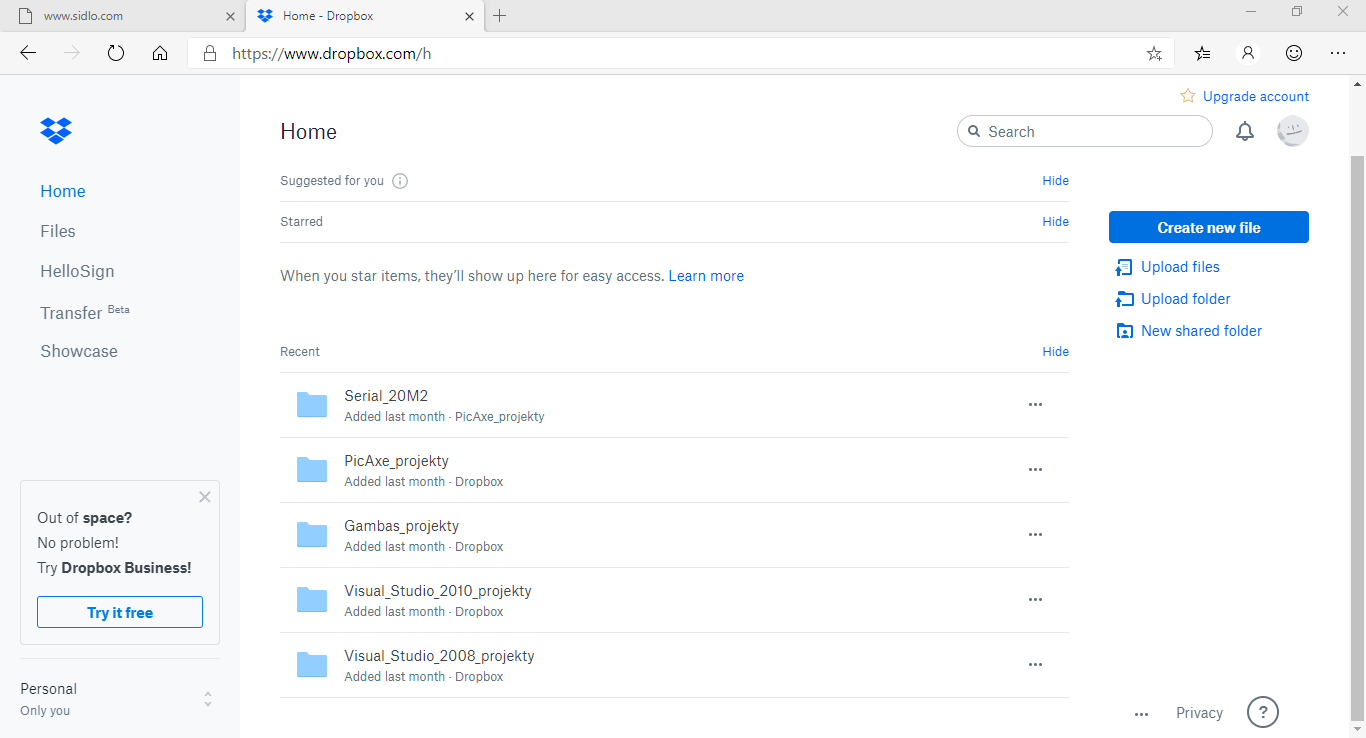Click the info icon beside Suggested for you

pyautogui.click(x=400, y=181)
